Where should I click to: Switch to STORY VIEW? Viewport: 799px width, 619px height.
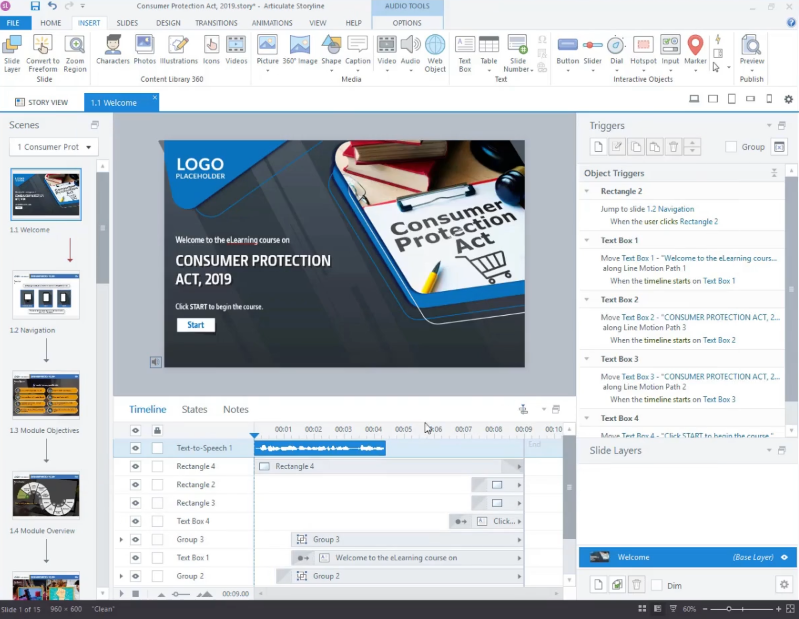point(42,102)
